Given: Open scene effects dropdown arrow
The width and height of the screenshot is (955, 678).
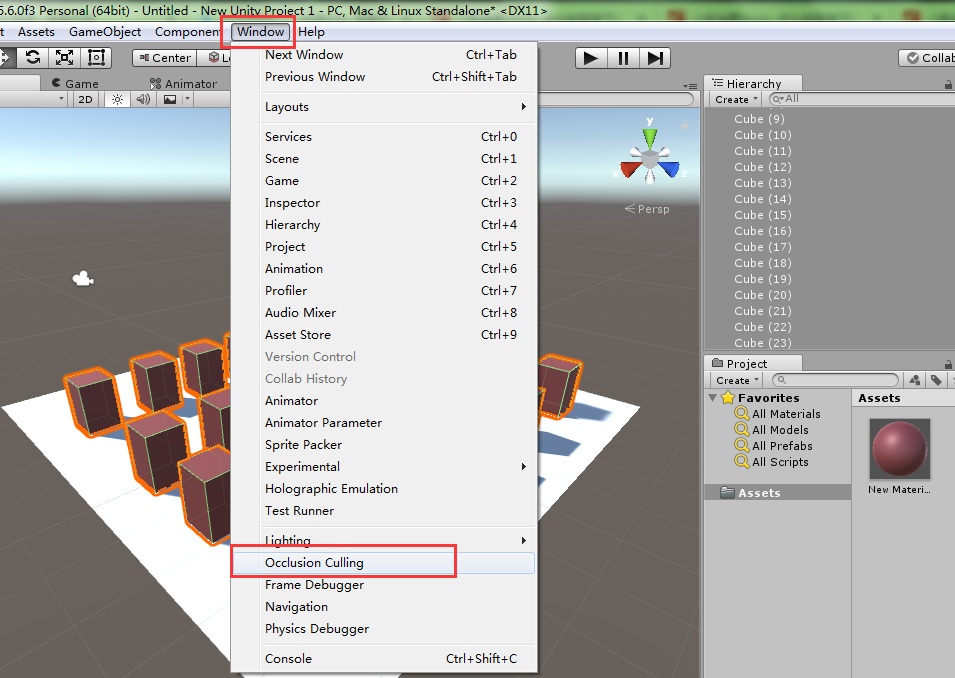Looking at the screenshot, I should coord(188,99).
